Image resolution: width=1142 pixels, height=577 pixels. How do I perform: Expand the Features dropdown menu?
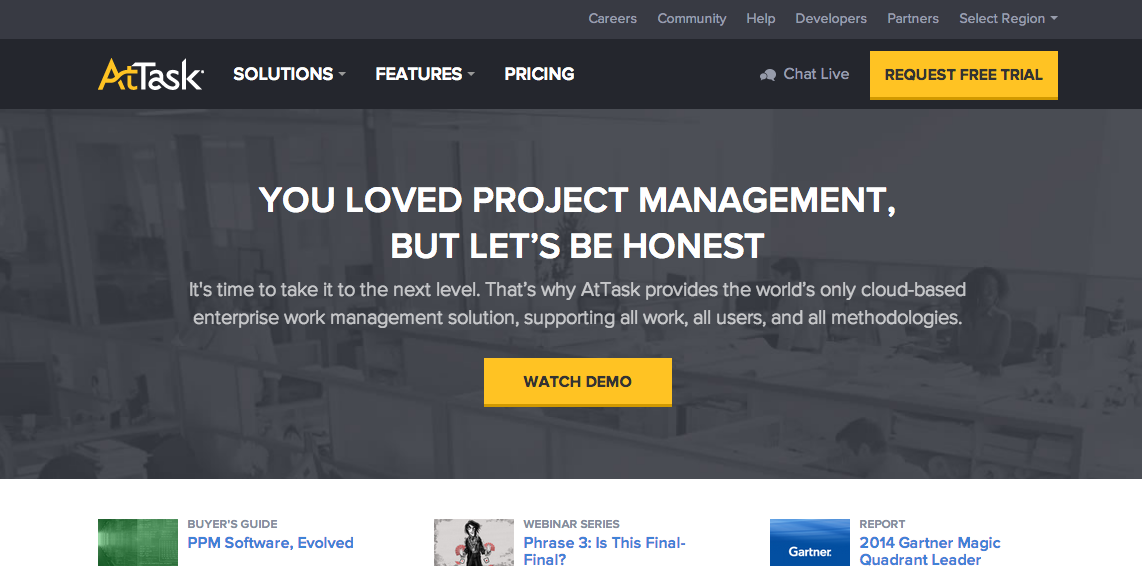[424, 74]
